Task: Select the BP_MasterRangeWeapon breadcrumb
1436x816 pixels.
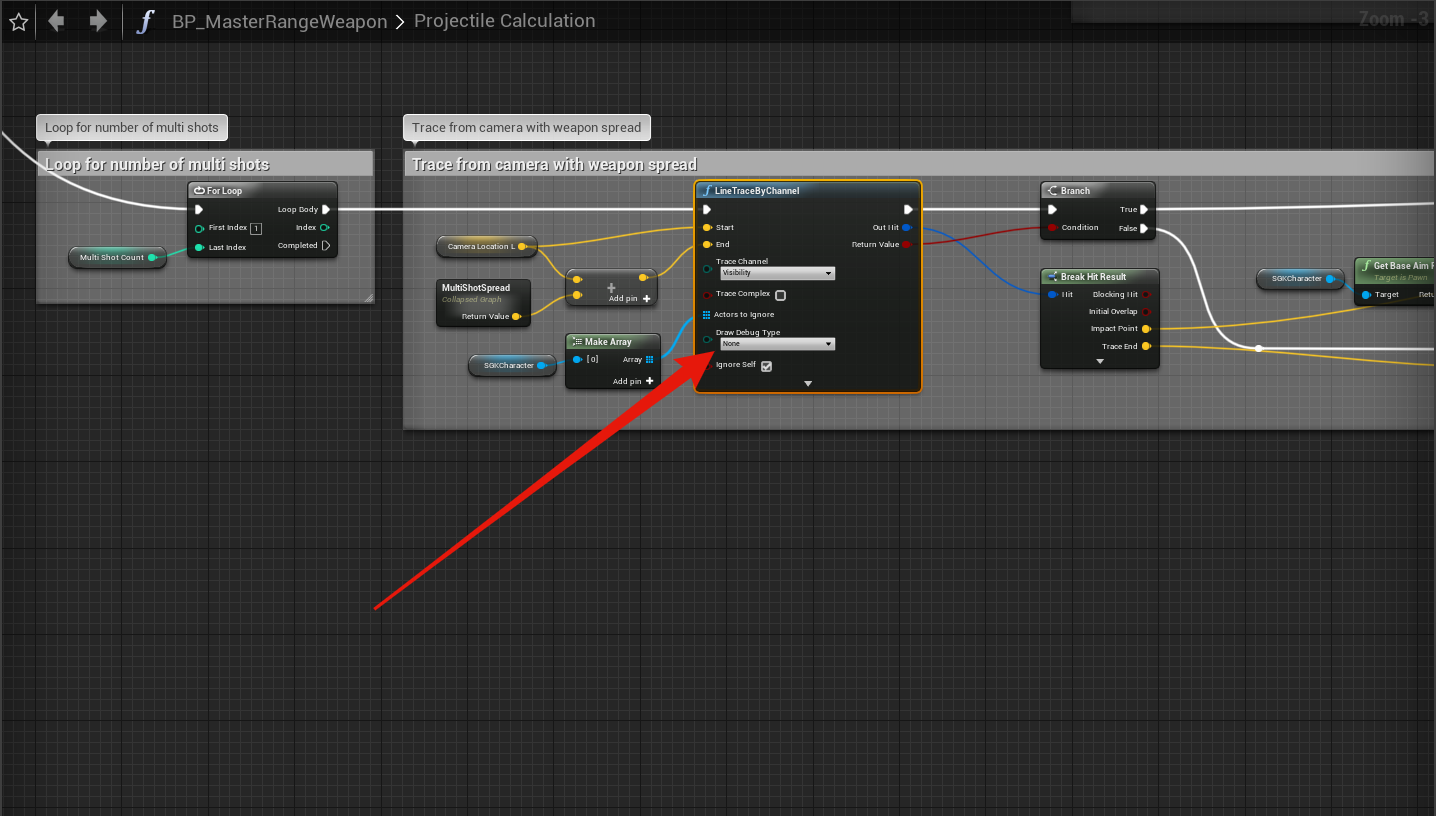Action: tap(279, 21)
